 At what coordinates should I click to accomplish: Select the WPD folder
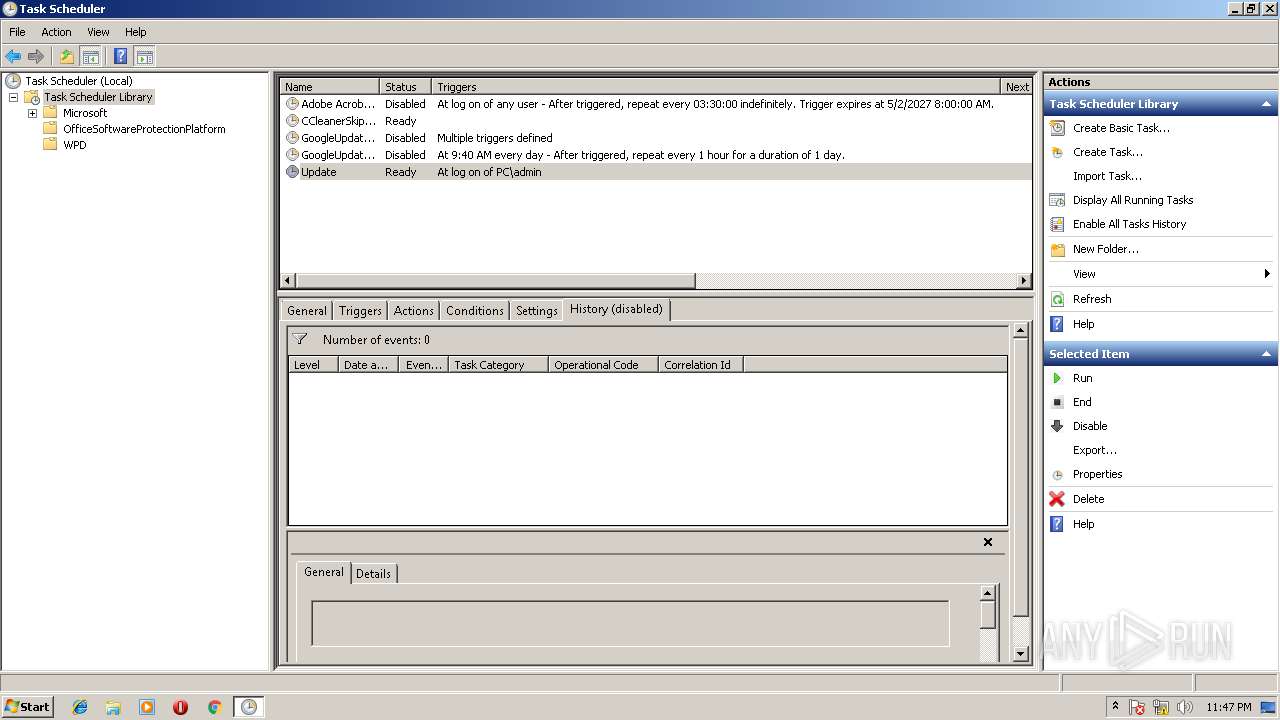[74, 145]
